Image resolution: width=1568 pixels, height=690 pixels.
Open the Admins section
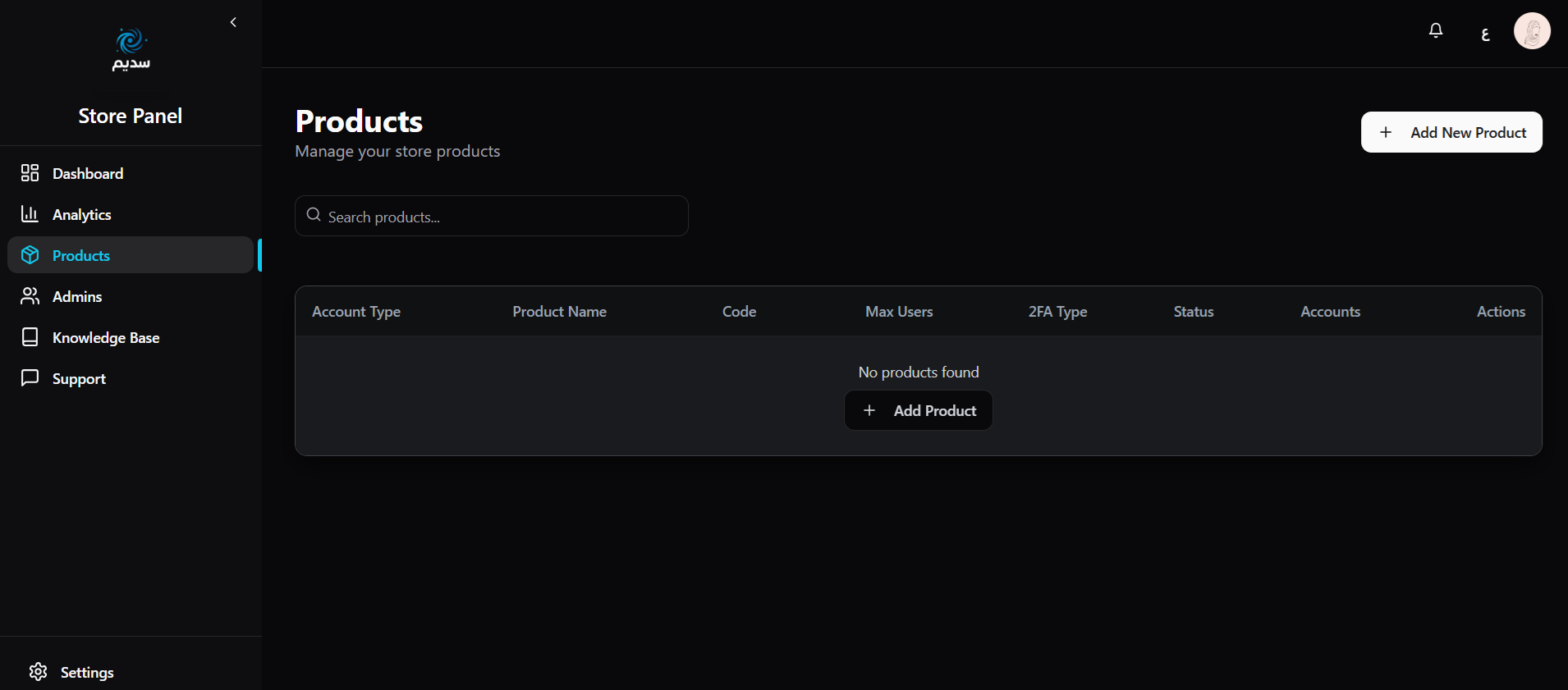click(x=77, y=296)
